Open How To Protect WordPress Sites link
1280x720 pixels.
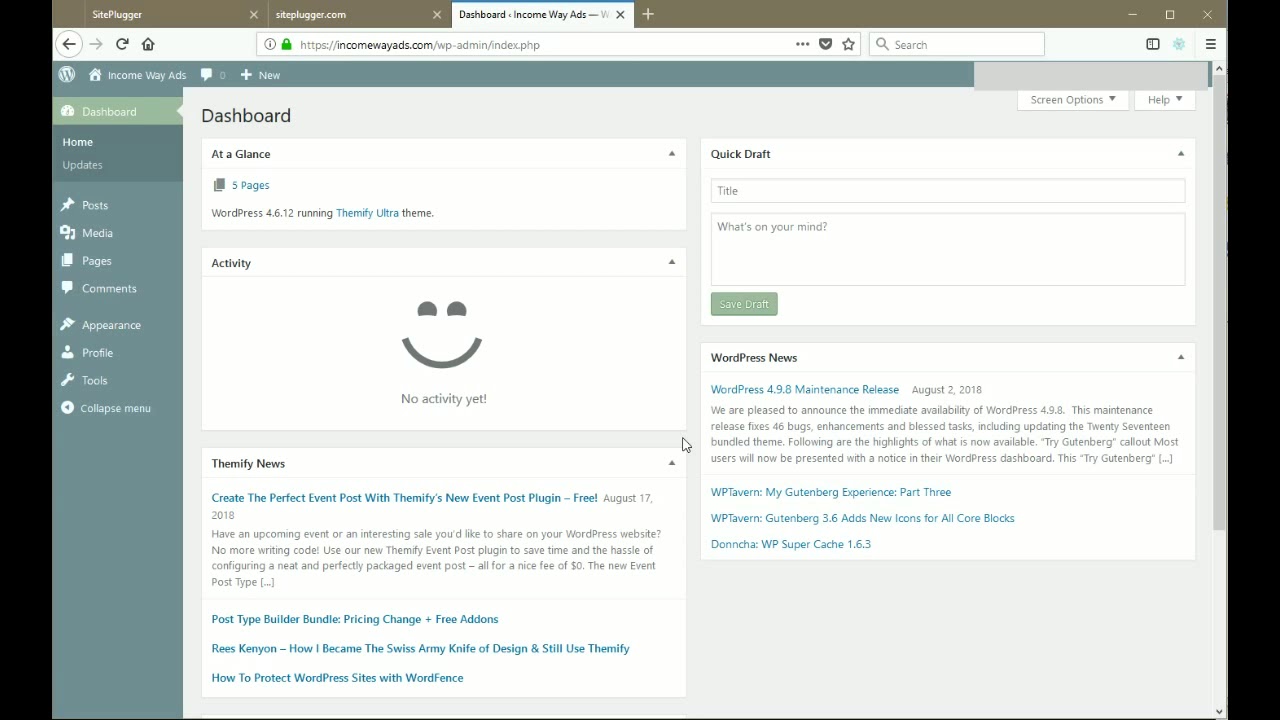tap(338, 678)
